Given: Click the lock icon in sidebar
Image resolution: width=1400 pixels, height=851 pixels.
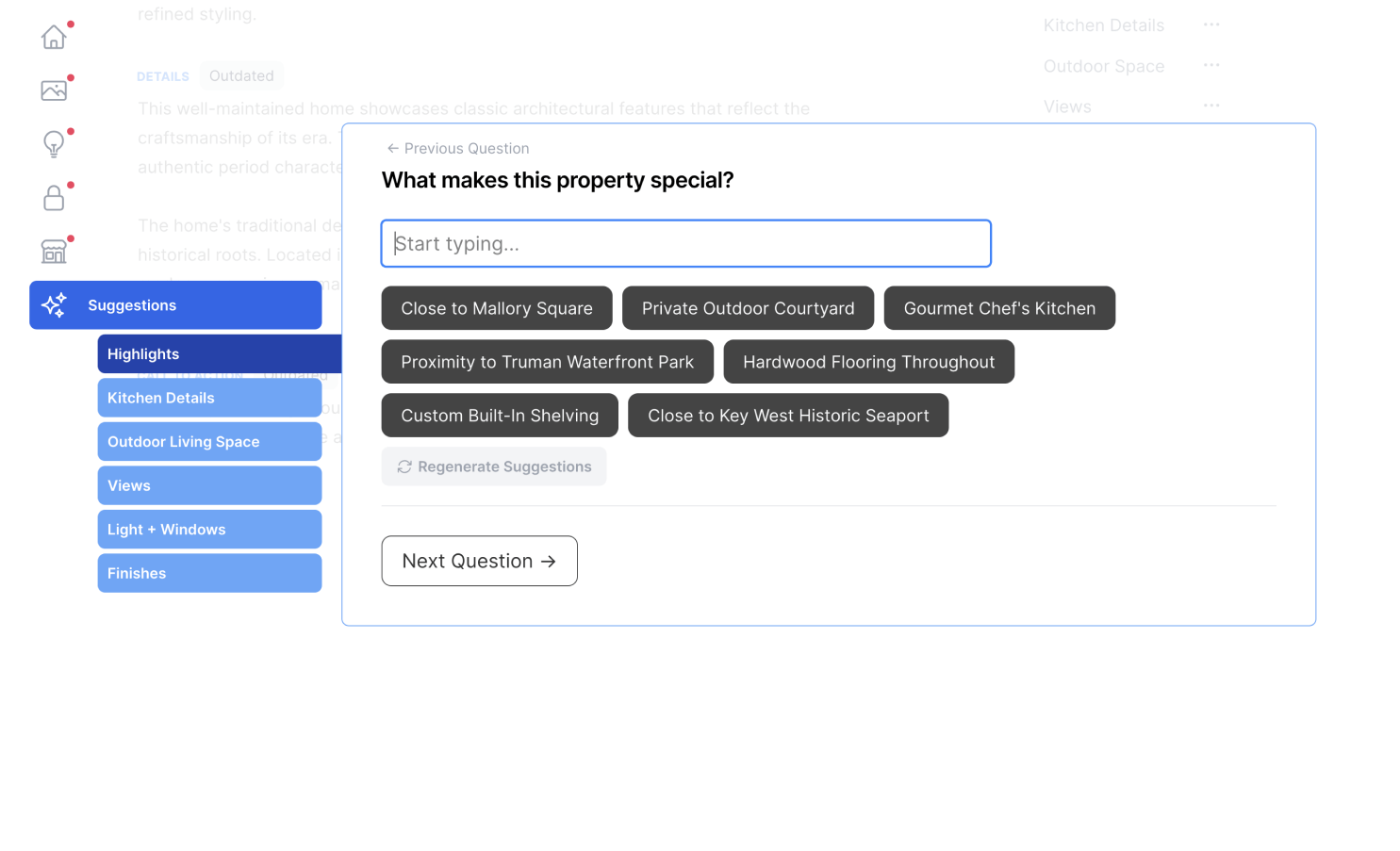Looking at the screenshot, I should pyautogui.click(x=54, y=198).
